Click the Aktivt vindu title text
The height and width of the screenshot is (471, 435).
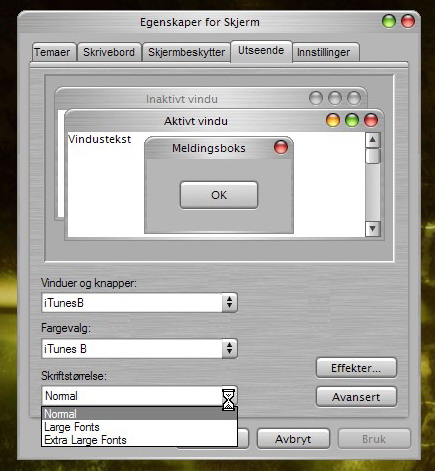coord(196,121)
